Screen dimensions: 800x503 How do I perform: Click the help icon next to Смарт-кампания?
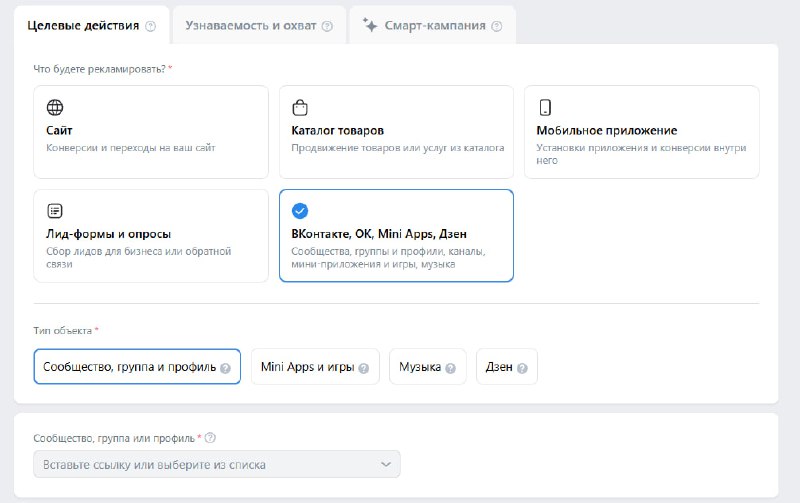(x=495, y=26)
